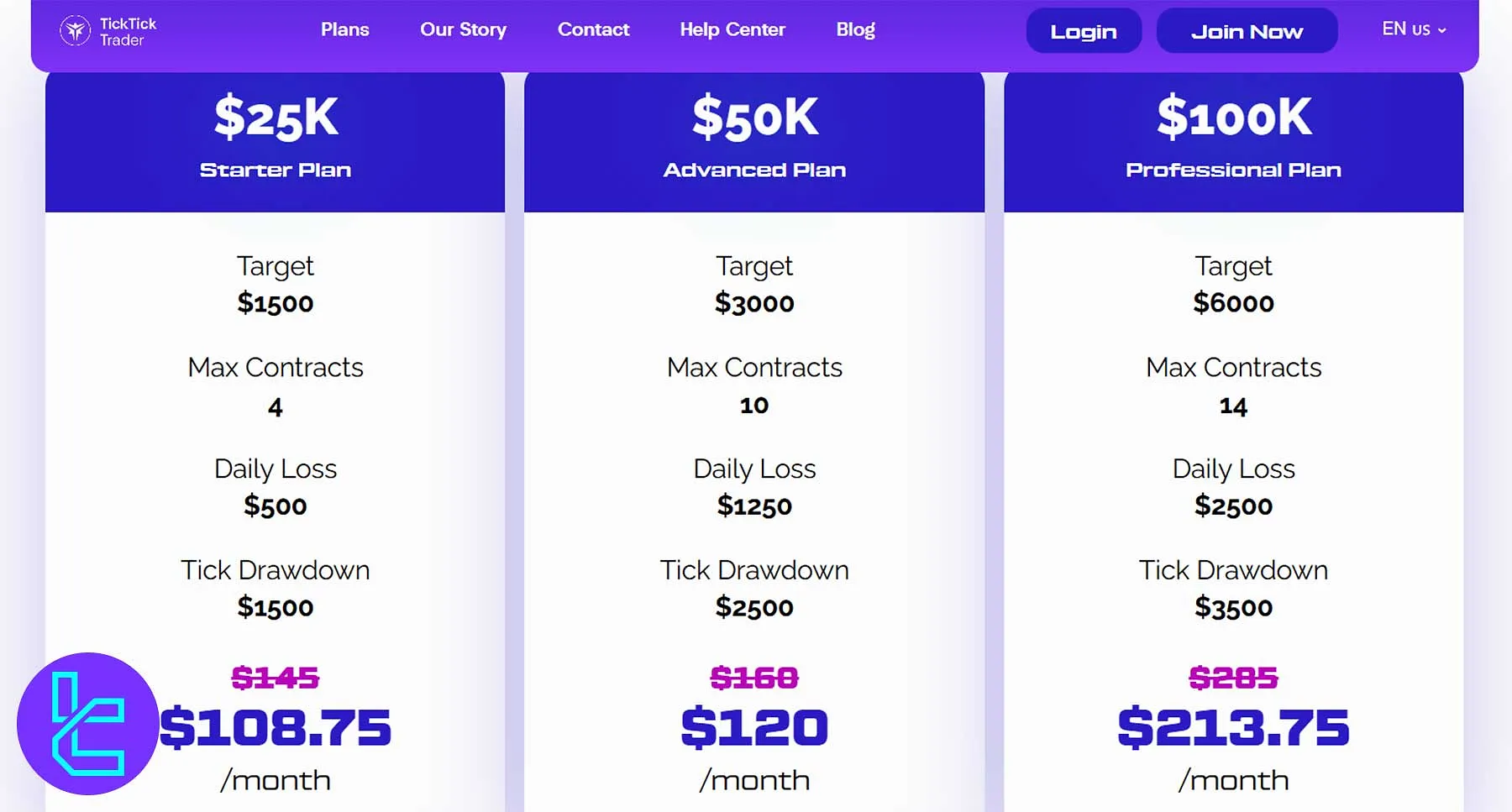Click the $213.75 monthly price
The width and height of the screenshot is (1512, 812).
click(1233, 729)
